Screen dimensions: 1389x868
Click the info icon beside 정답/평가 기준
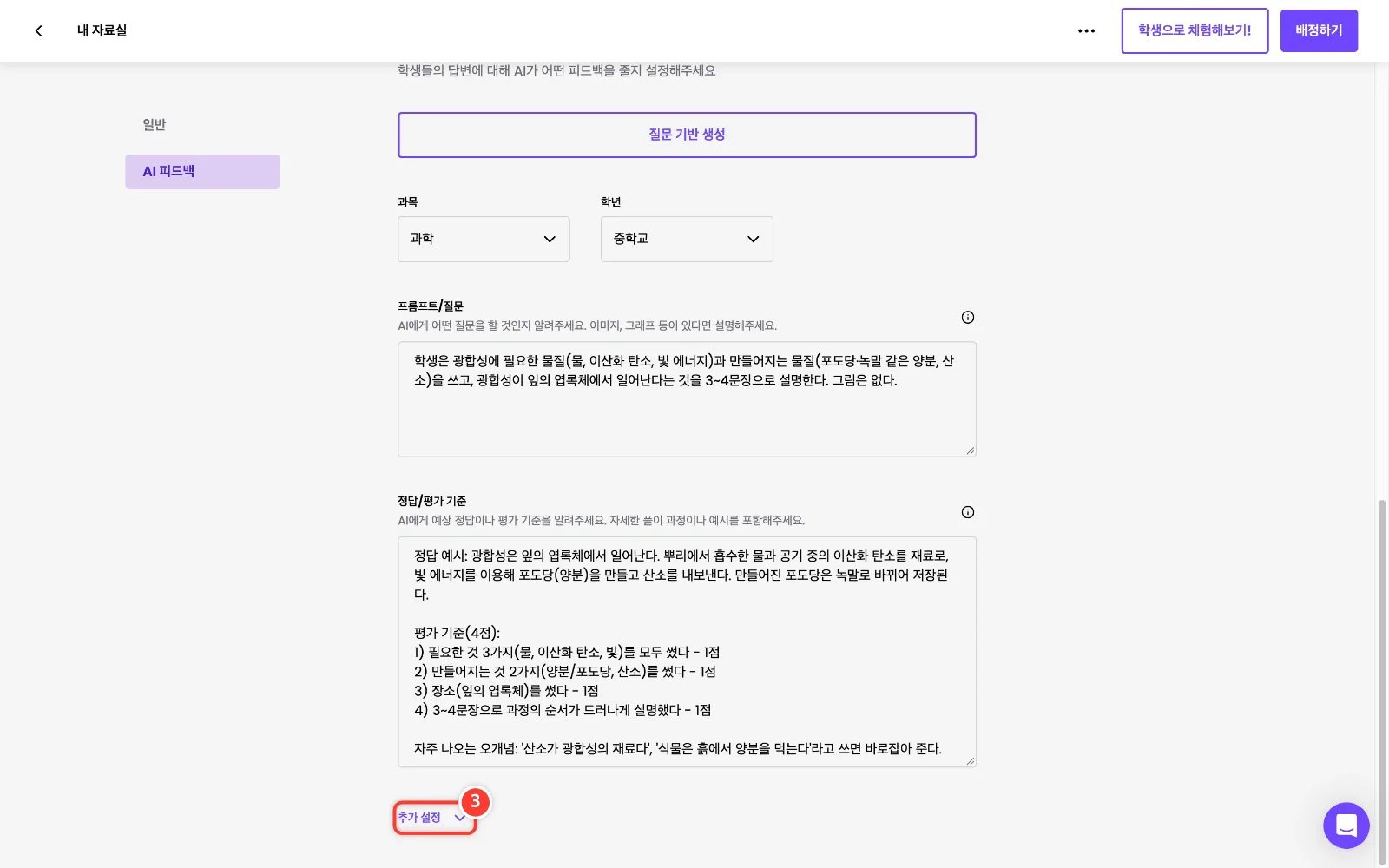point(967,512)
